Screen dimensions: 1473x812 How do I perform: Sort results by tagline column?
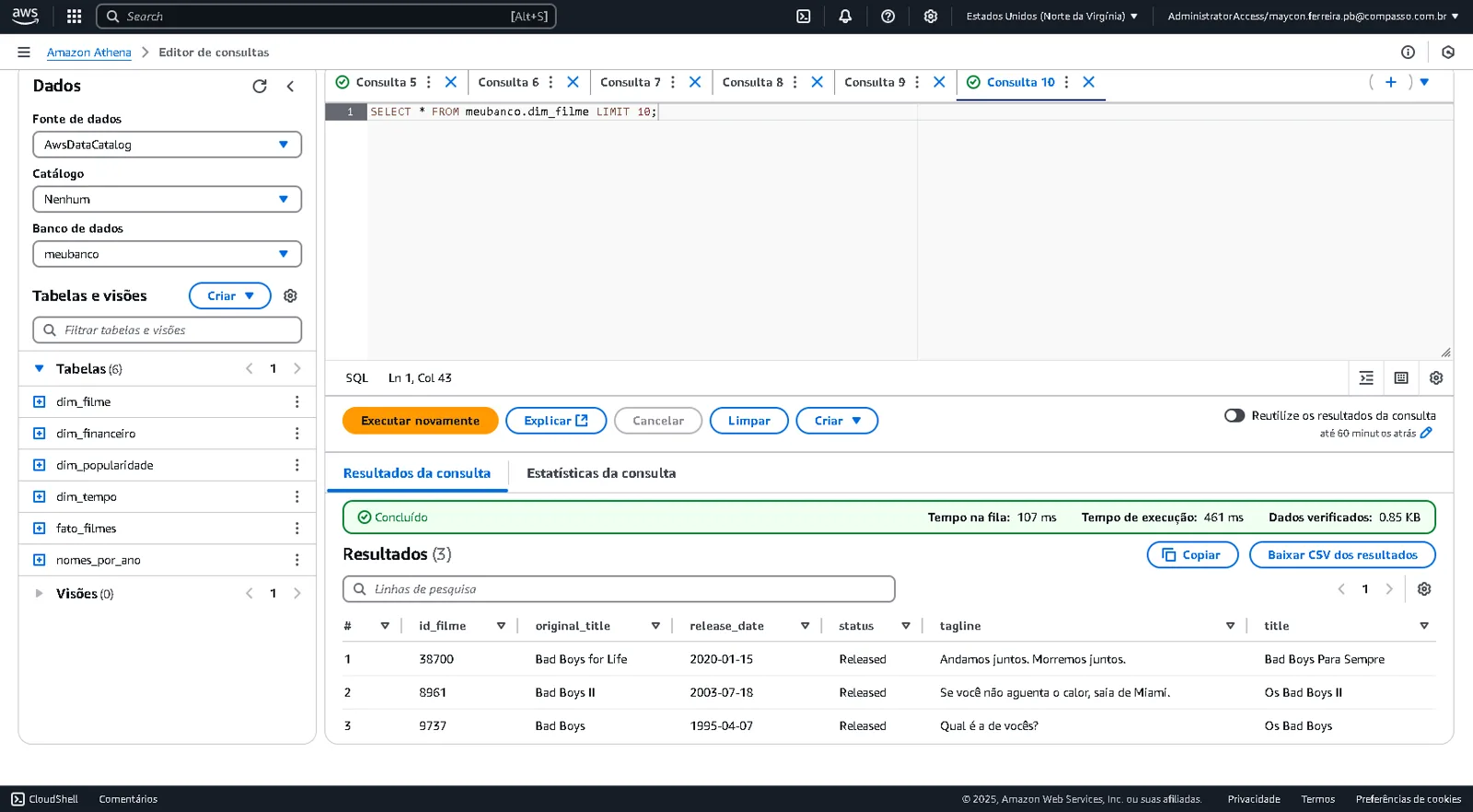pyautogui.click(x=1230, y=626)
